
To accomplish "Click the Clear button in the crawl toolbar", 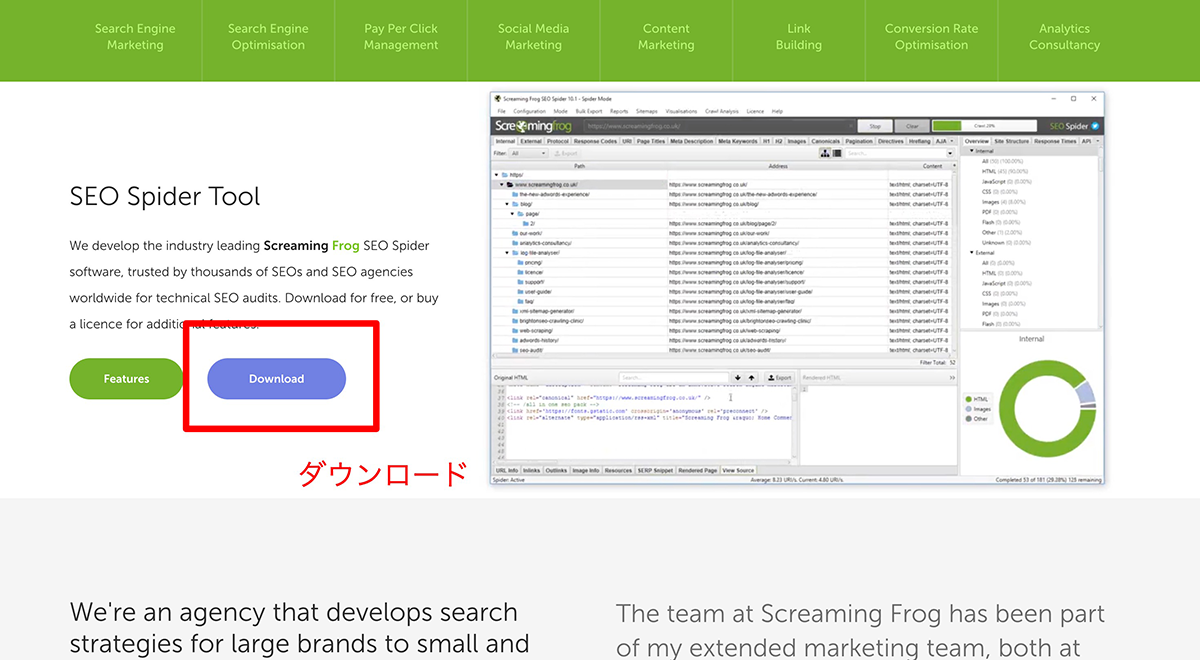I will (911, 127).
